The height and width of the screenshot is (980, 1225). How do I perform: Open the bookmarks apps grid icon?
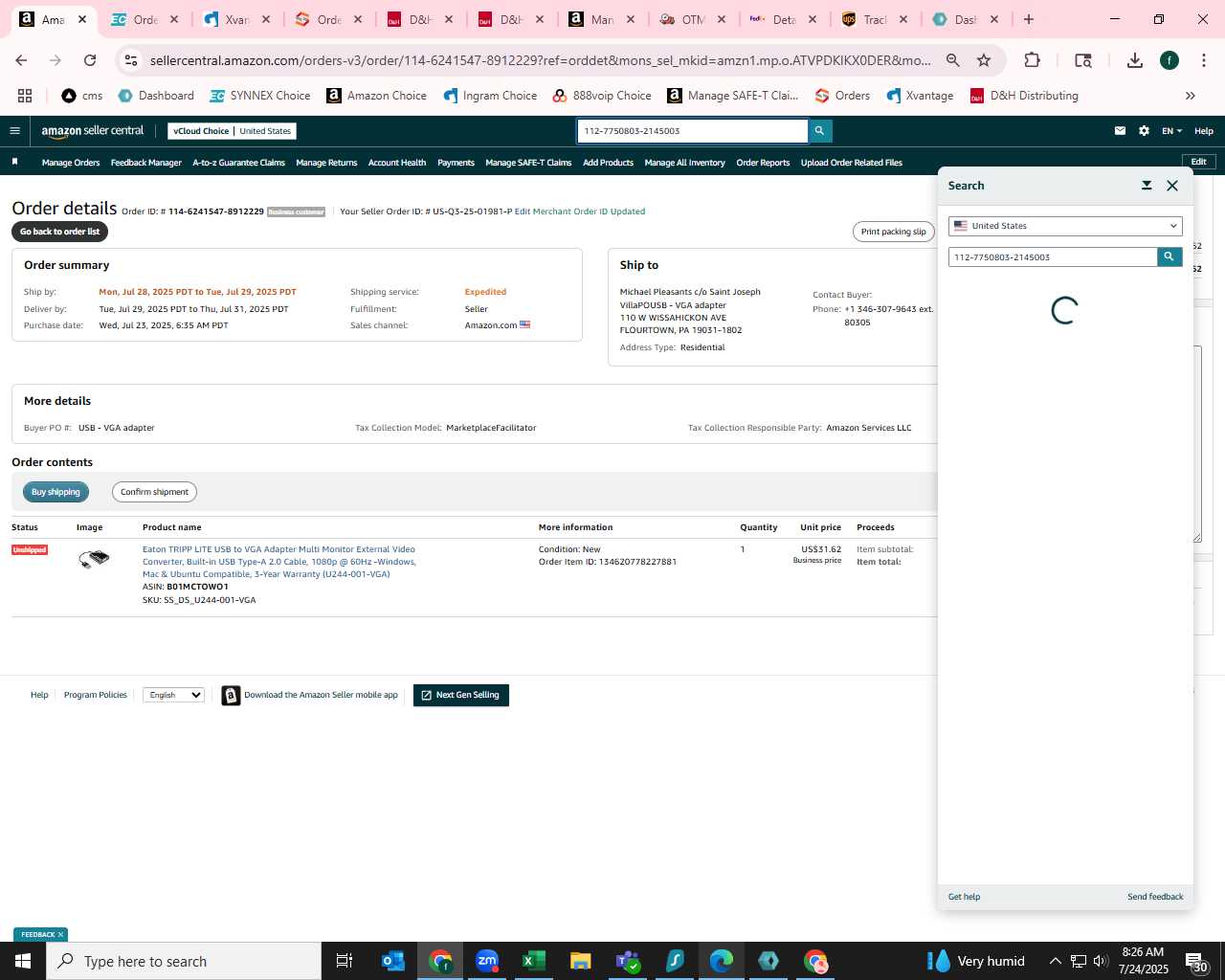click(25, 96)
